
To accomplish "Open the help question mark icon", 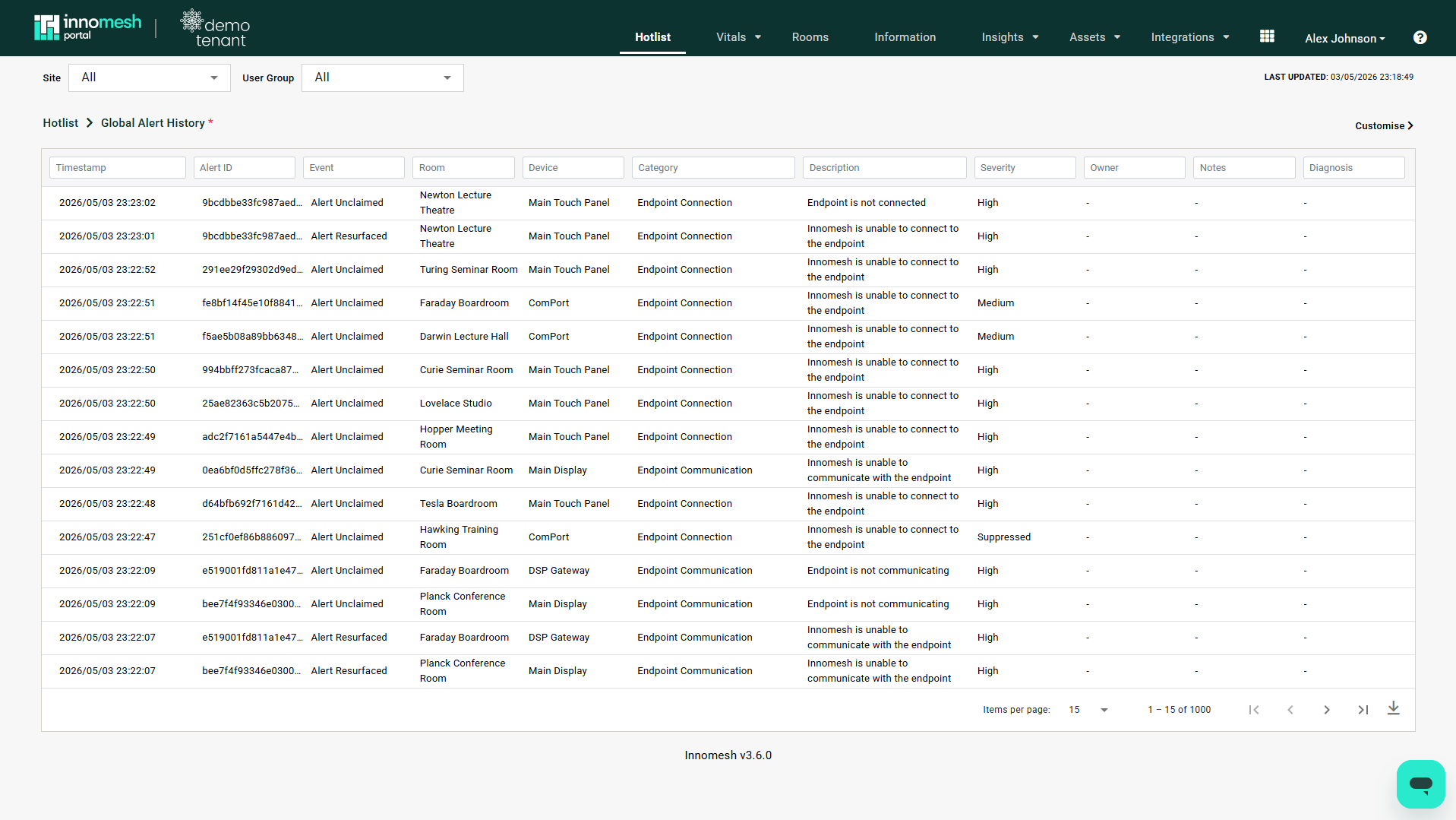I will (x=1420, y=37).
